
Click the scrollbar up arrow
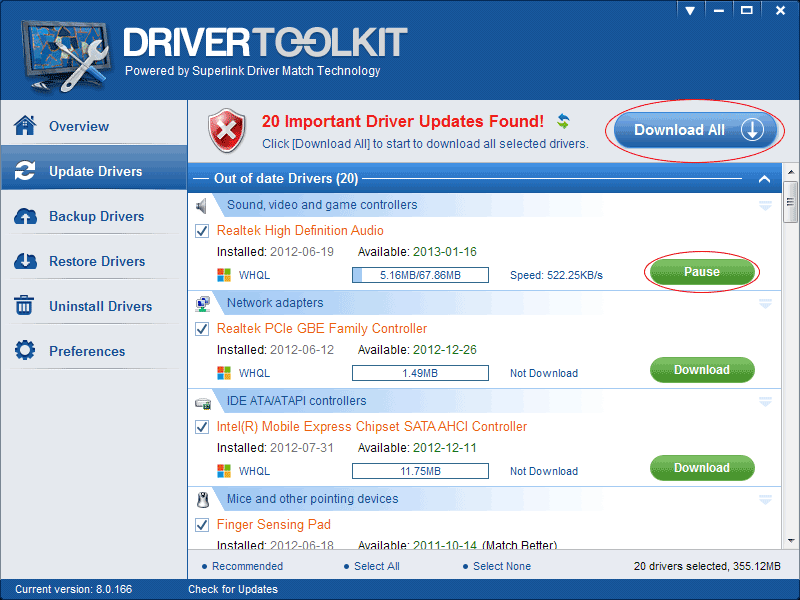tap(790, 172)
